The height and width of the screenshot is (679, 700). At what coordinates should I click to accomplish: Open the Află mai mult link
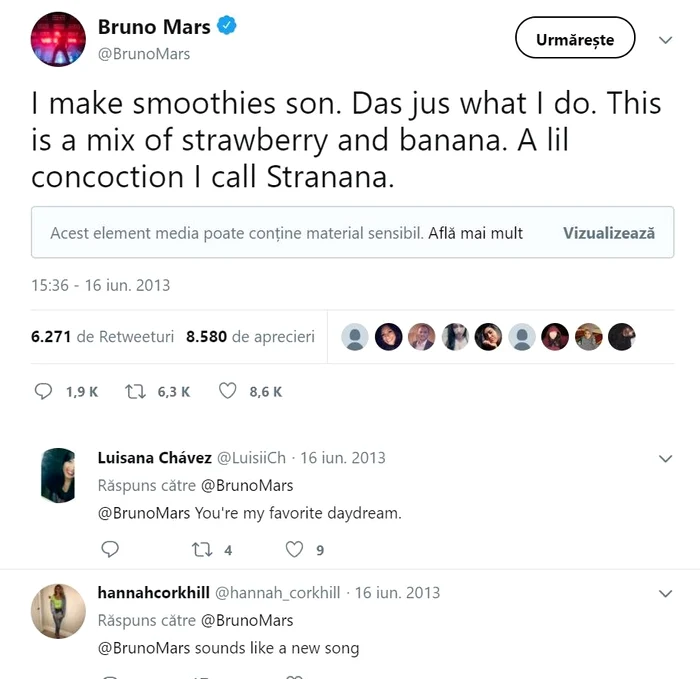(476, 233)
